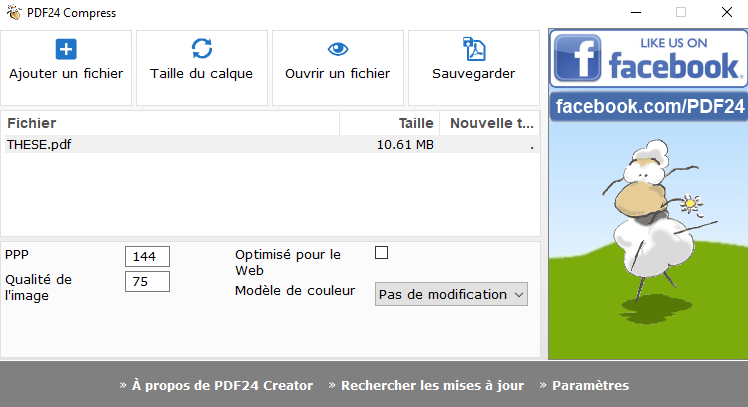Viewport: 748px width, 407px height.
Task: Click the PDF24 sheep logo in title bar
Action: [x=14, y=12]
